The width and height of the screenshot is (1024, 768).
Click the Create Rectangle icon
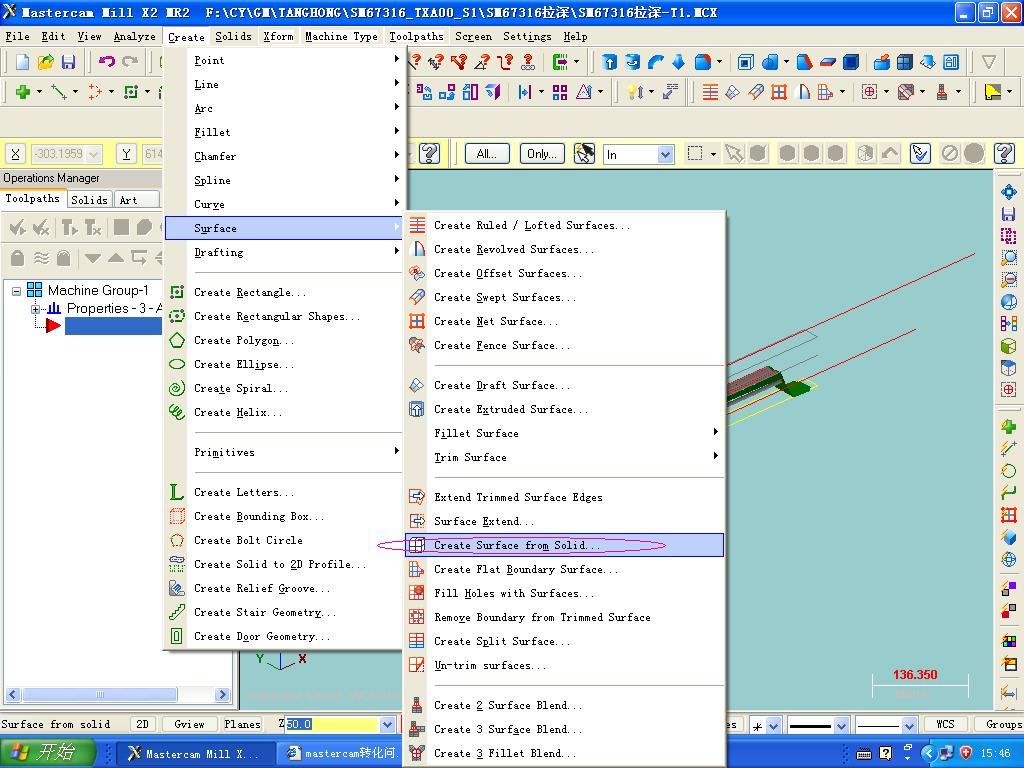[x=177, y=292]
